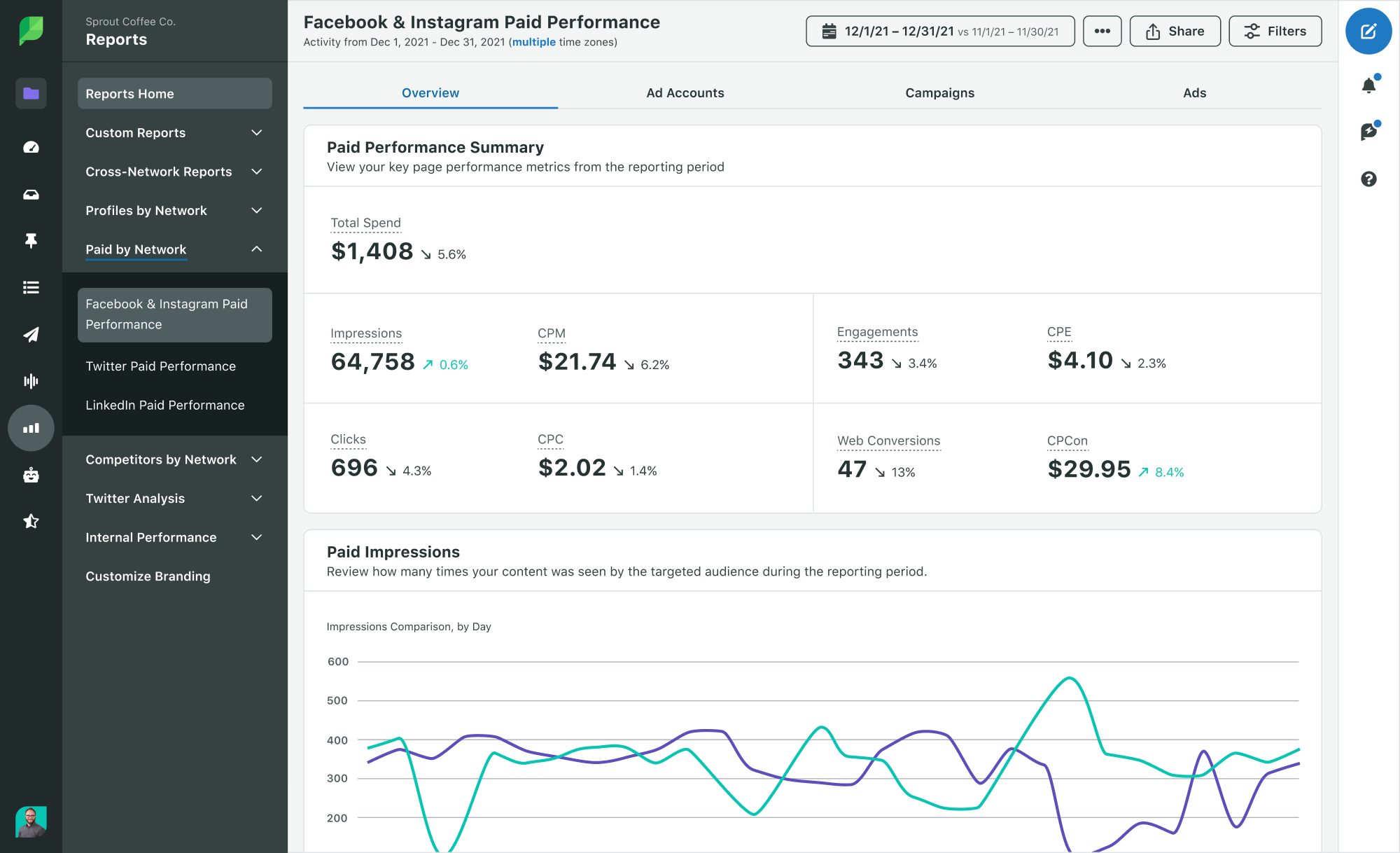Select LinkedIn Paid Performance report

coord(164,405)
